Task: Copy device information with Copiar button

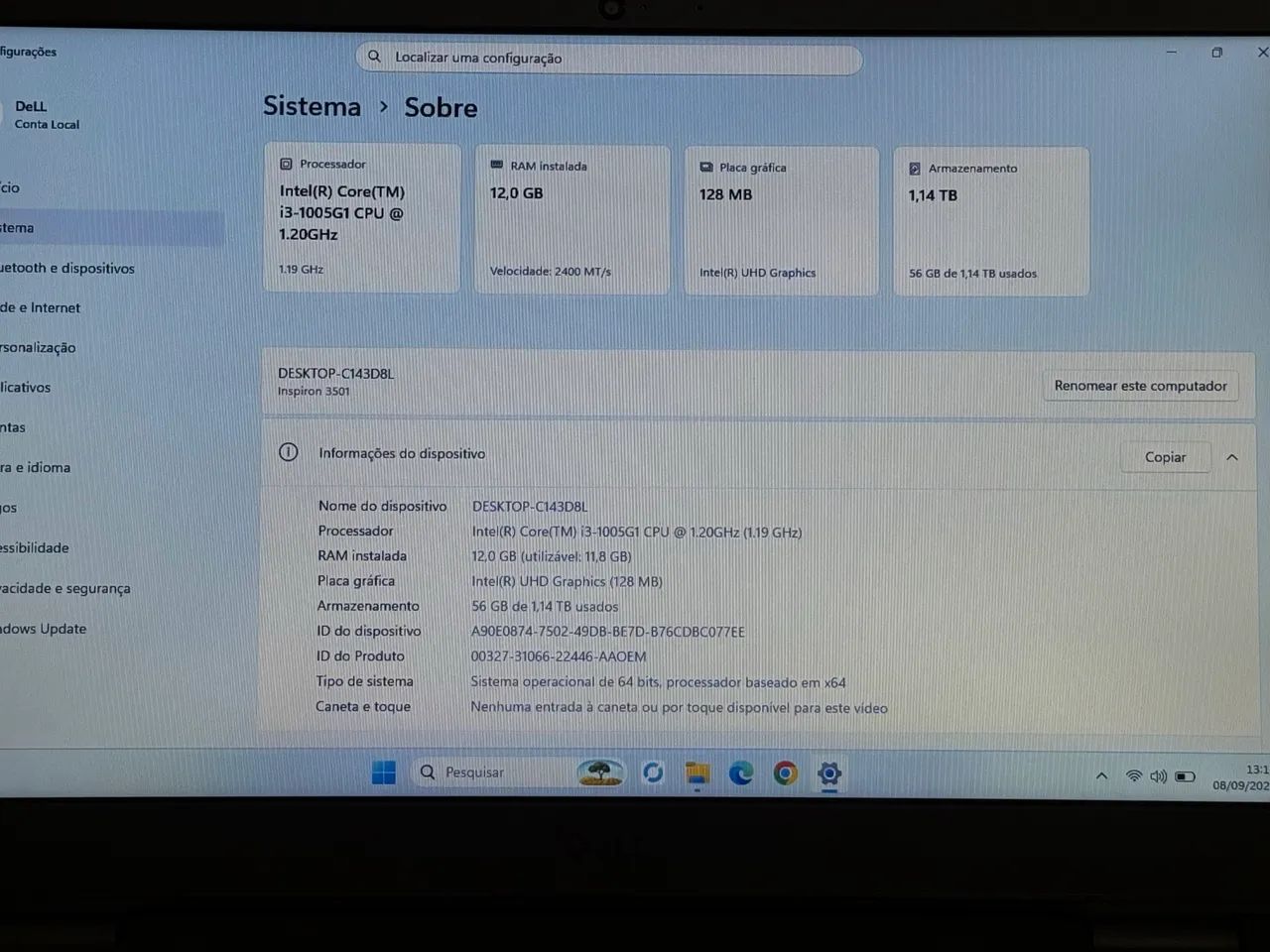Action: click(x=1165, y=457)
